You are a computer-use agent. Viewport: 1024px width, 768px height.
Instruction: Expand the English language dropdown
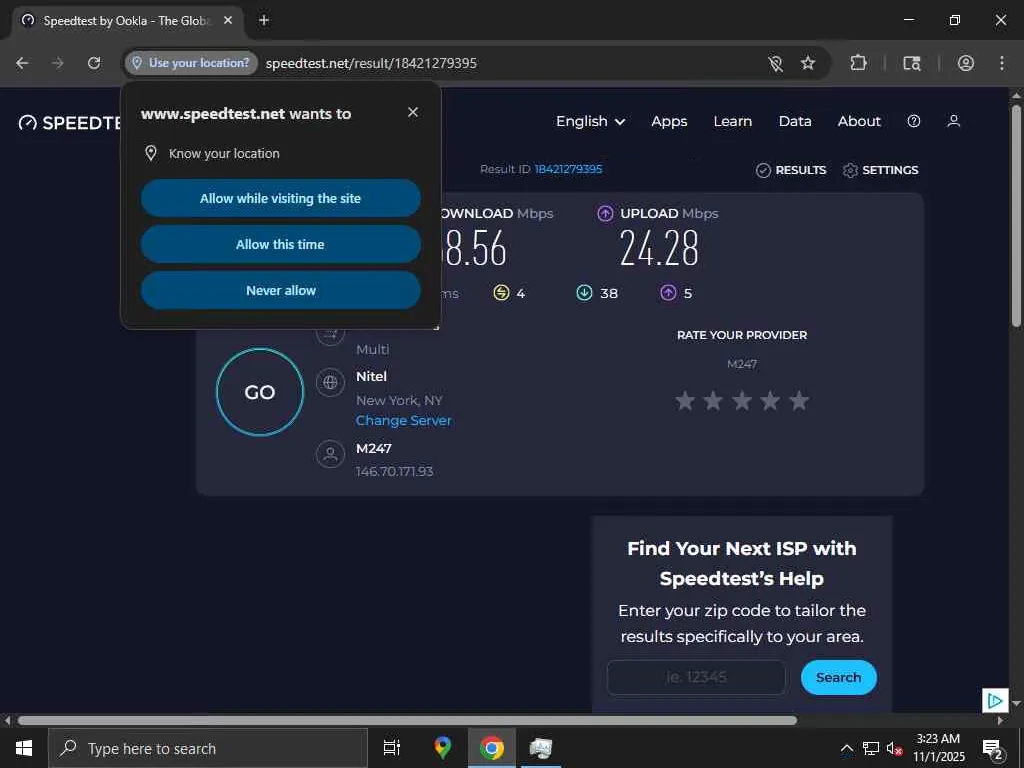coord(590,121)
